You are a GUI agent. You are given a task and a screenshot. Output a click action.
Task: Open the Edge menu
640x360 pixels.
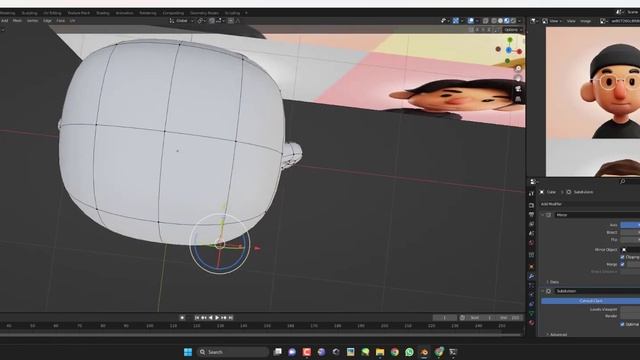(x=47, y=20)
